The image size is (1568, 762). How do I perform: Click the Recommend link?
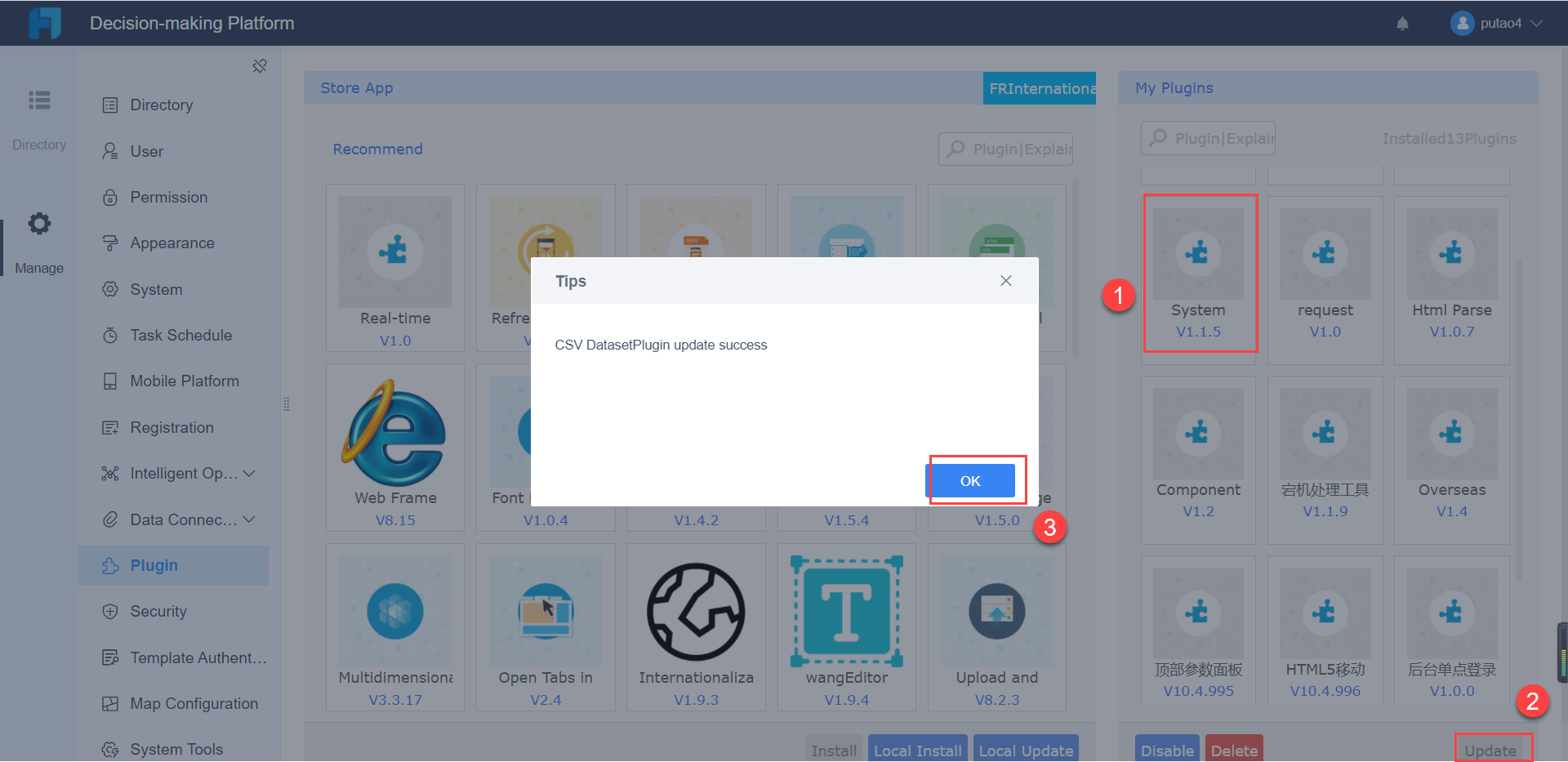click(x=377, y=149)
